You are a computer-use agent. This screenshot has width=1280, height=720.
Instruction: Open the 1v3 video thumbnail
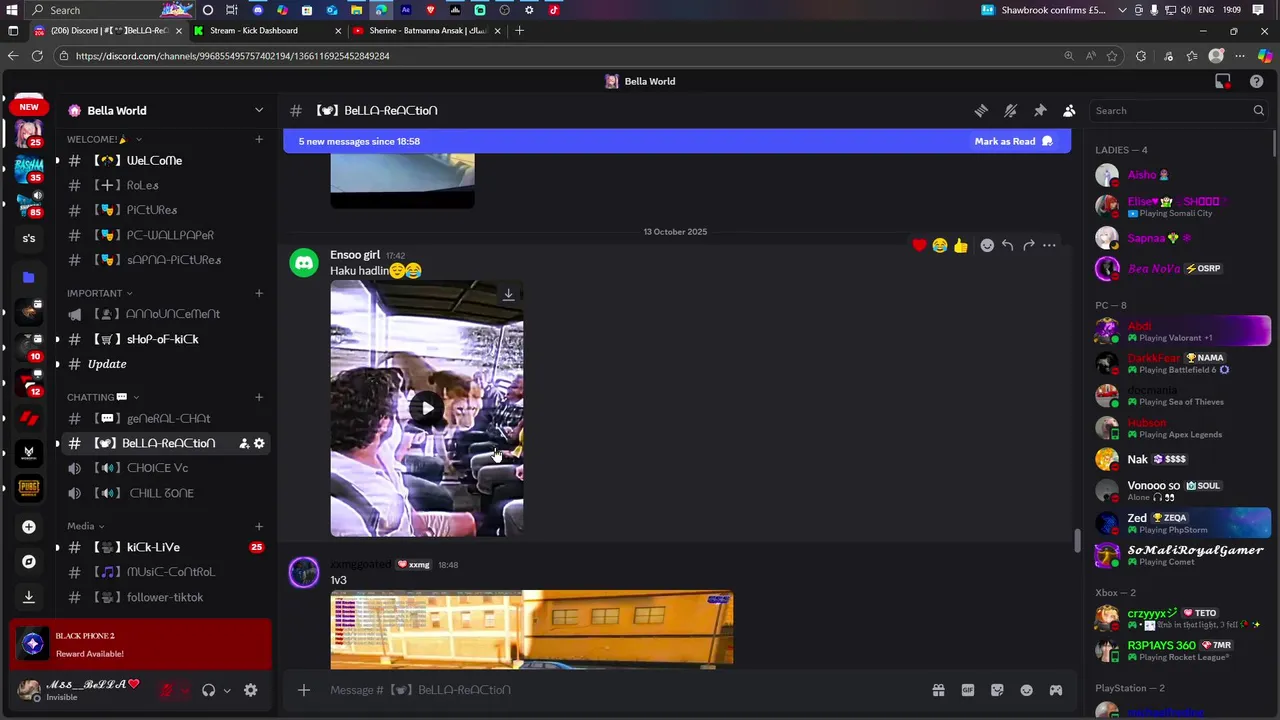[x=532, y=629]
